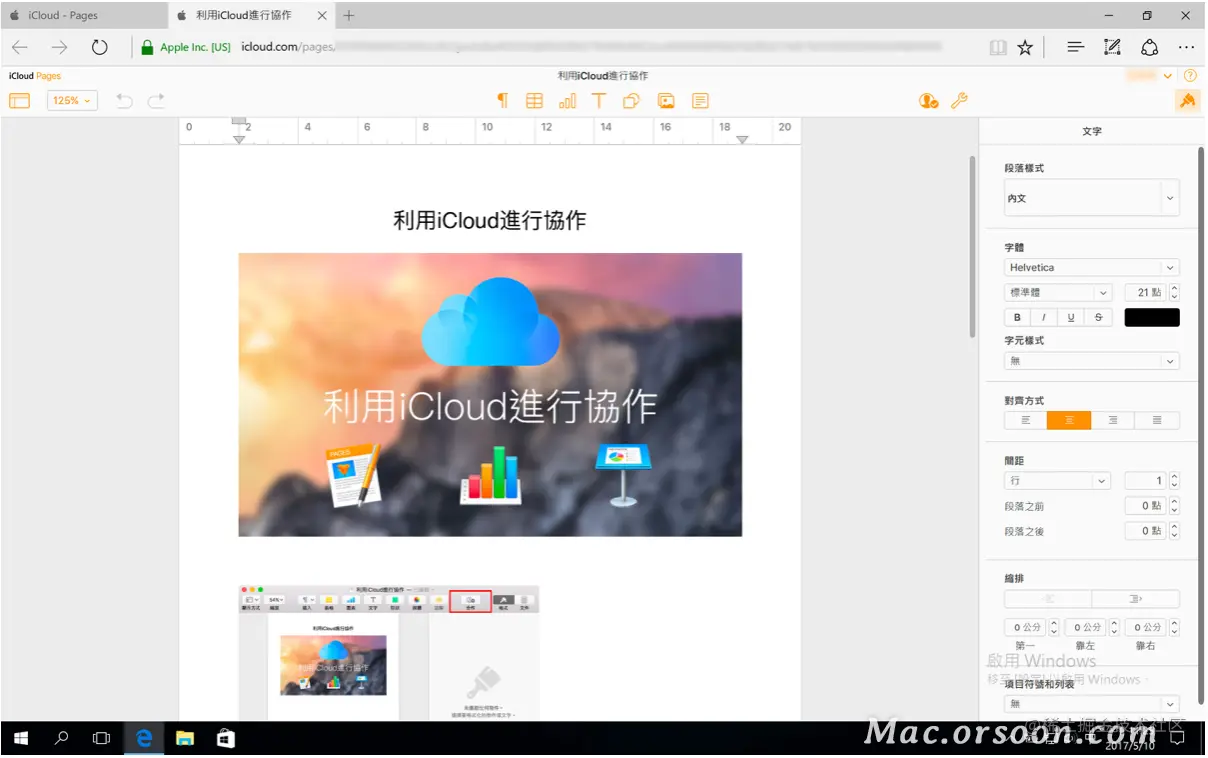Switch to the iCloud - Pages tab
The image size is (1208, 758).
83,15
